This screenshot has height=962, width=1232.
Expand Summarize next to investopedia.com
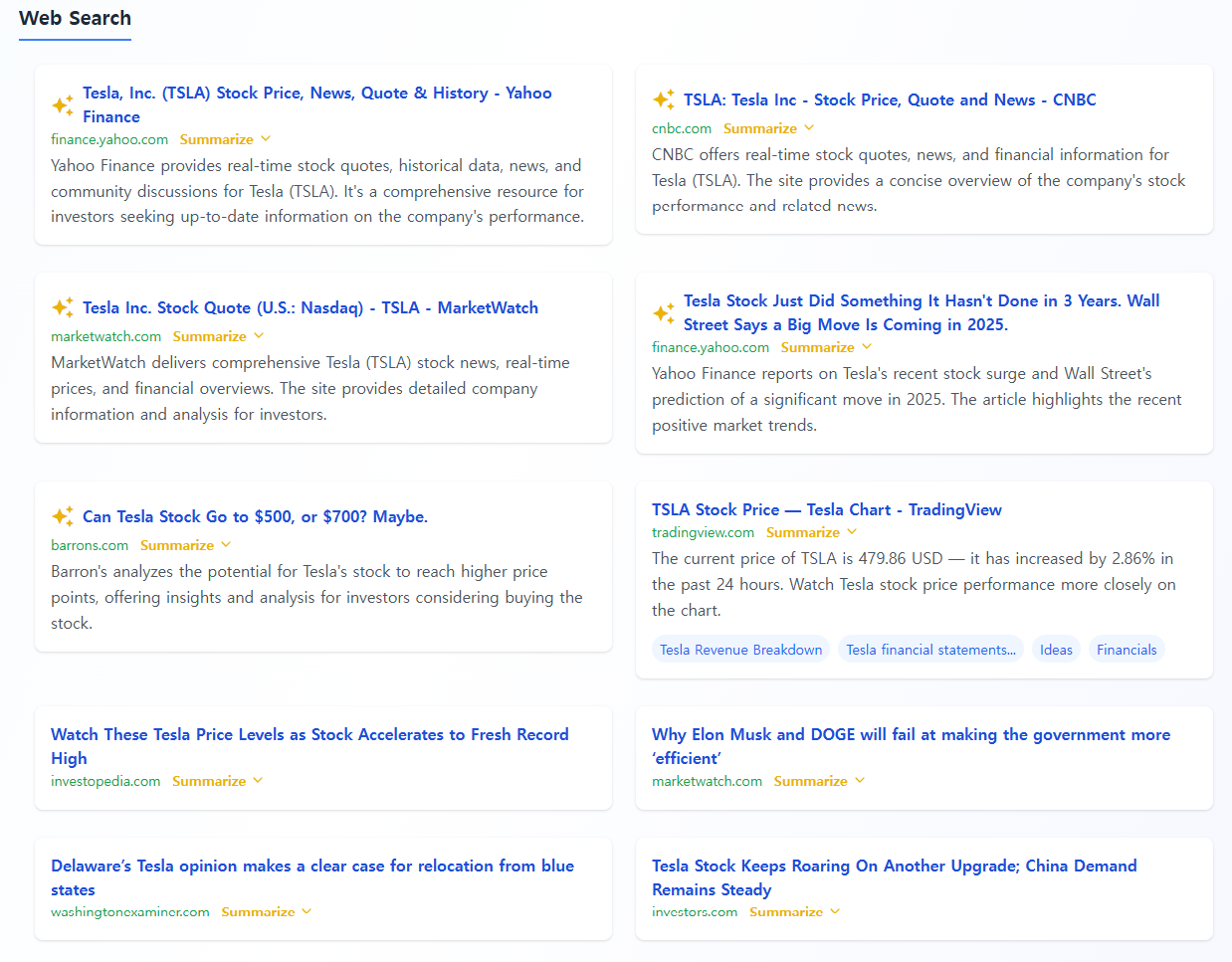[217, 781]
